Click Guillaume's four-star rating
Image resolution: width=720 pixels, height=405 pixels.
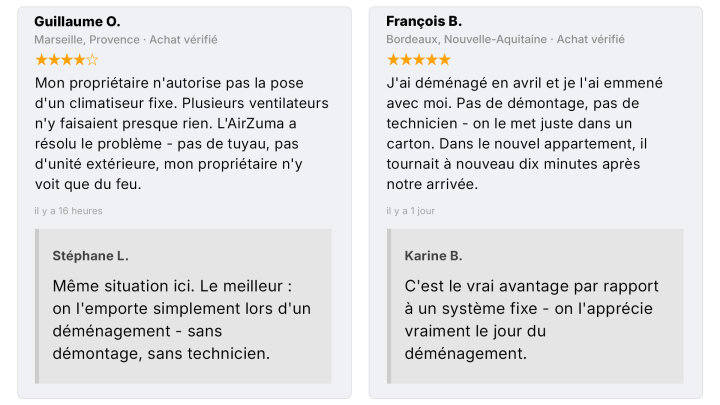click(x=67, y=60)
